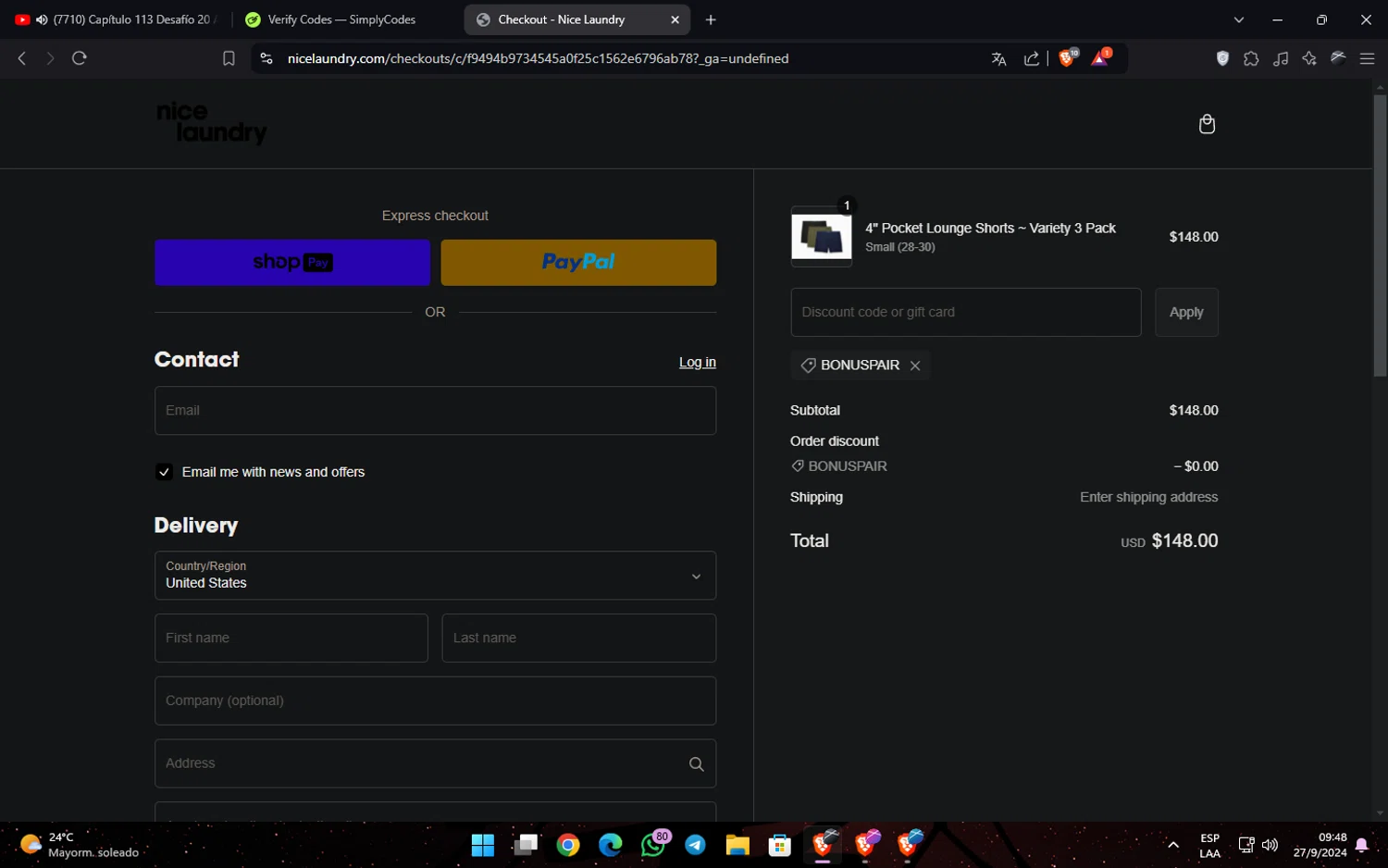Open the Windows Start menu
Screen dimensions: 1388x868
click(x=483, y=845)
